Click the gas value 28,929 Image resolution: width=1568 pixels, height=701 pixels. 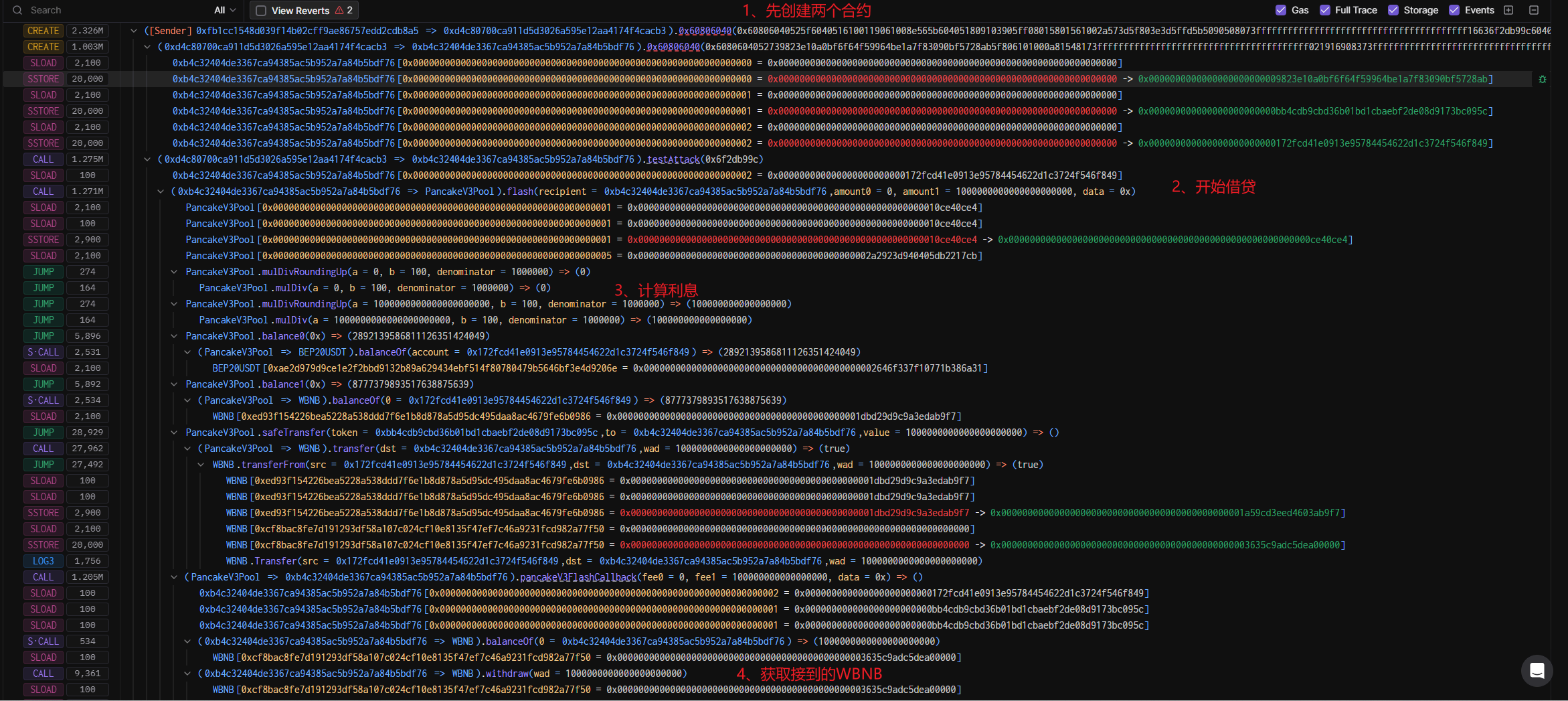[88, 433]
